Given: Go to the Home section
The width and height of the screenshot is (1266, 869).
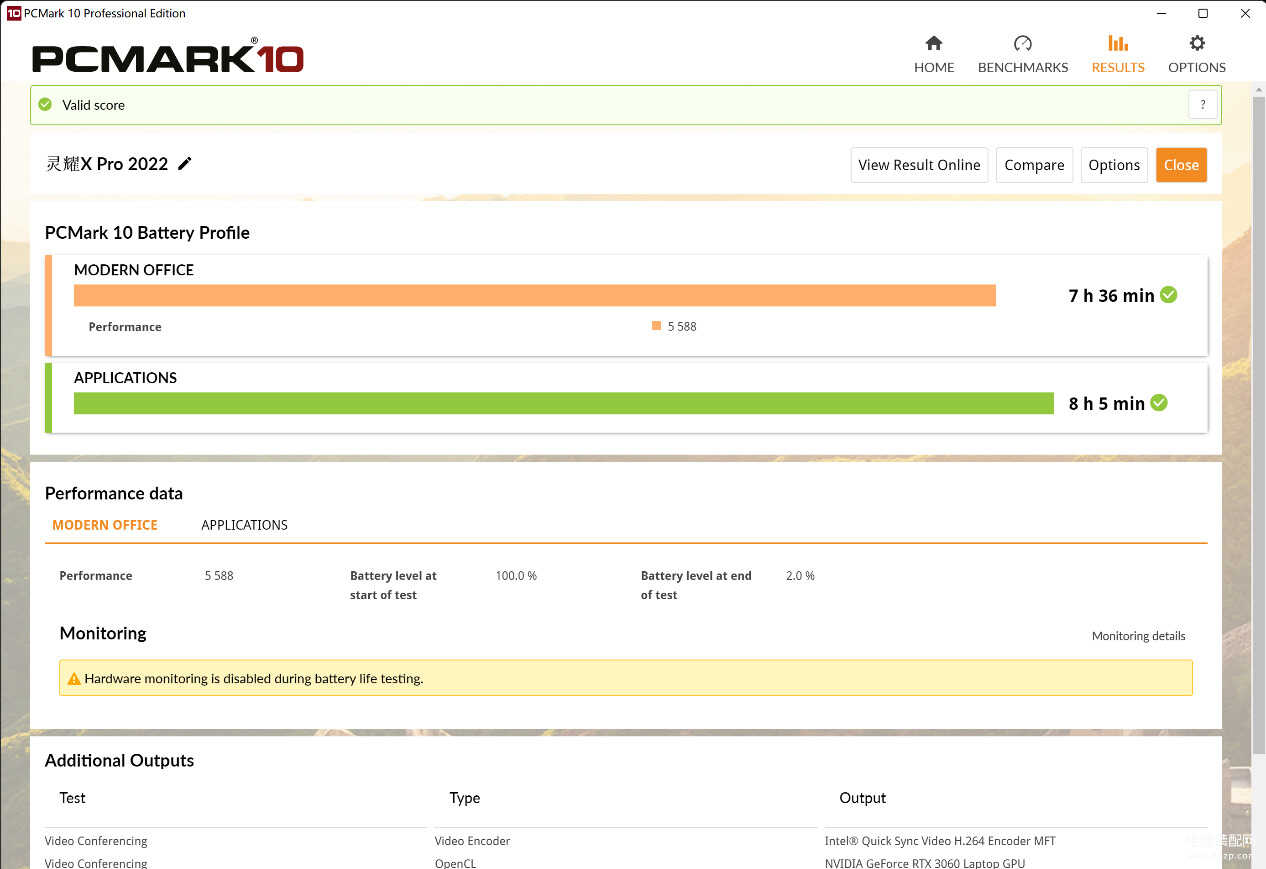Looking at the screenshot, I should tap(934, 55).
